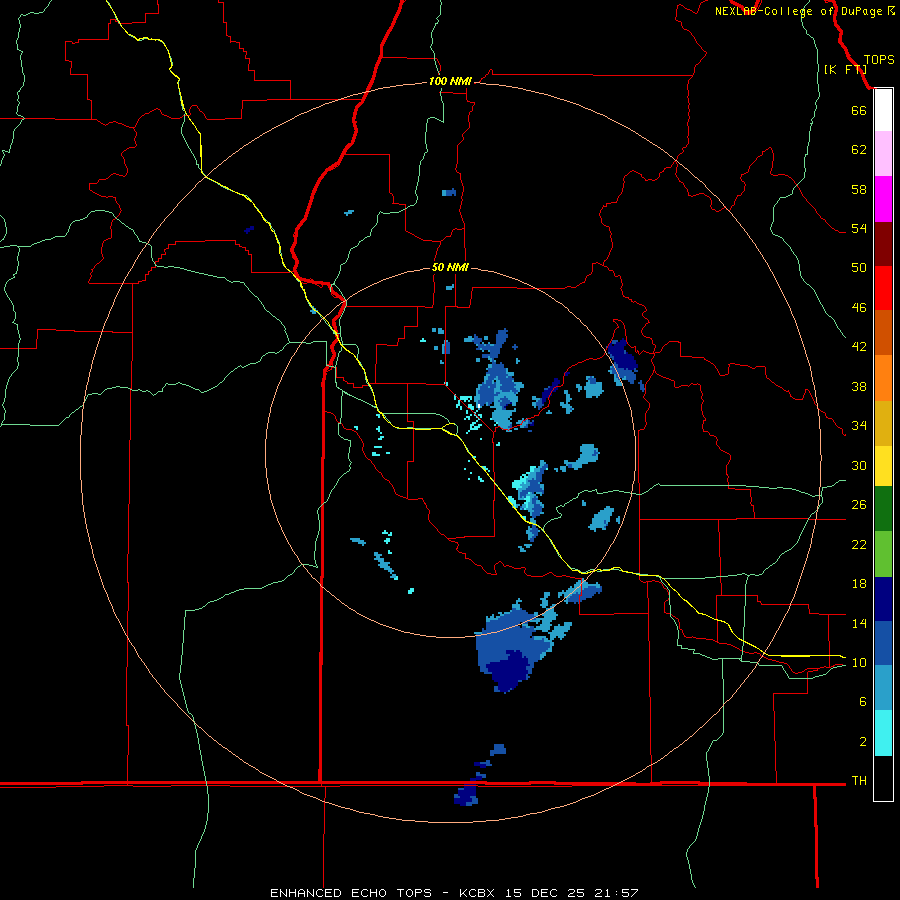900x900 pixels.
Task: Click legend value 10
Action: pos(859,662)
